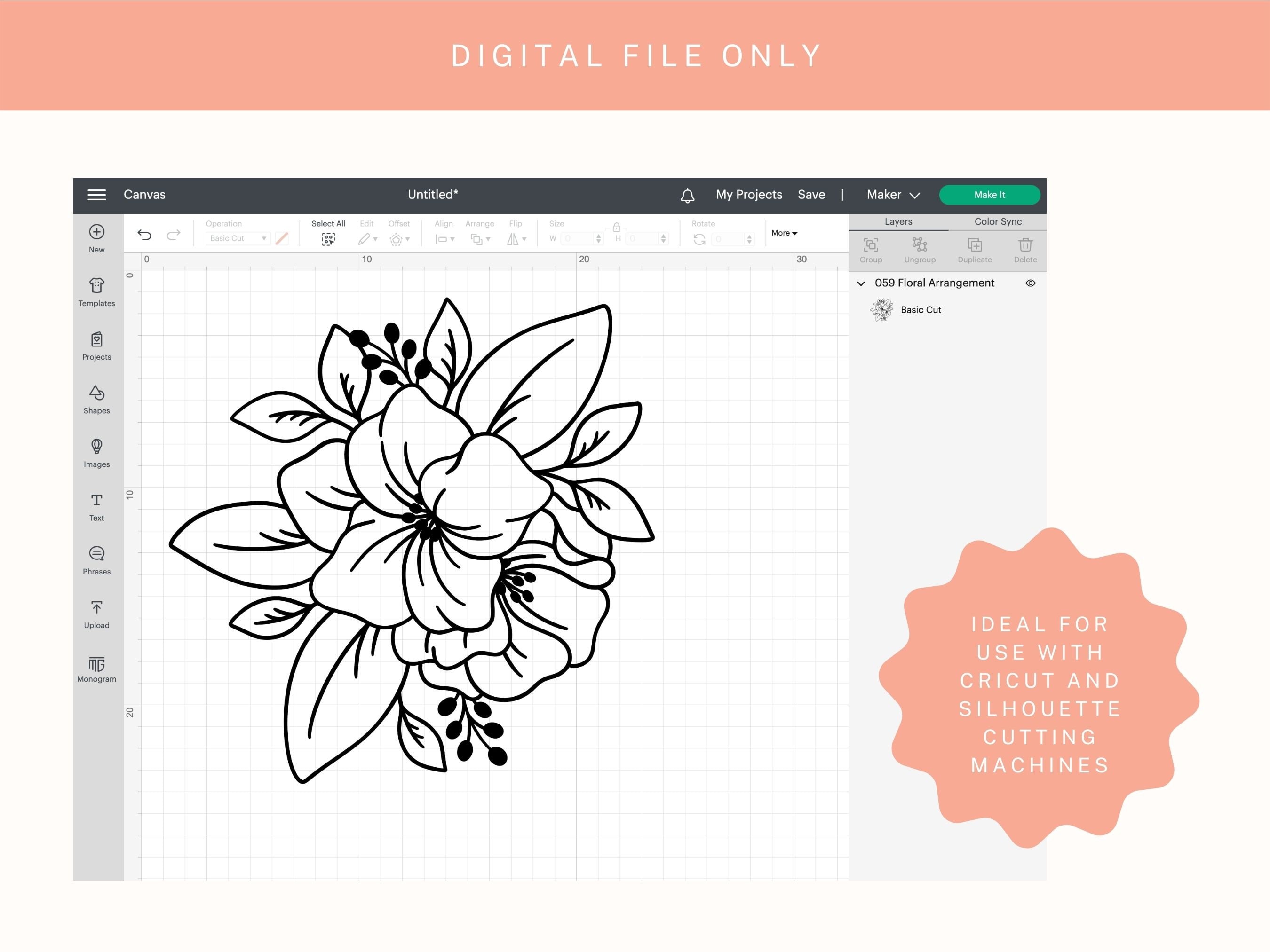
Task: Open the Projects sidebar item
Action: [96, 346]
